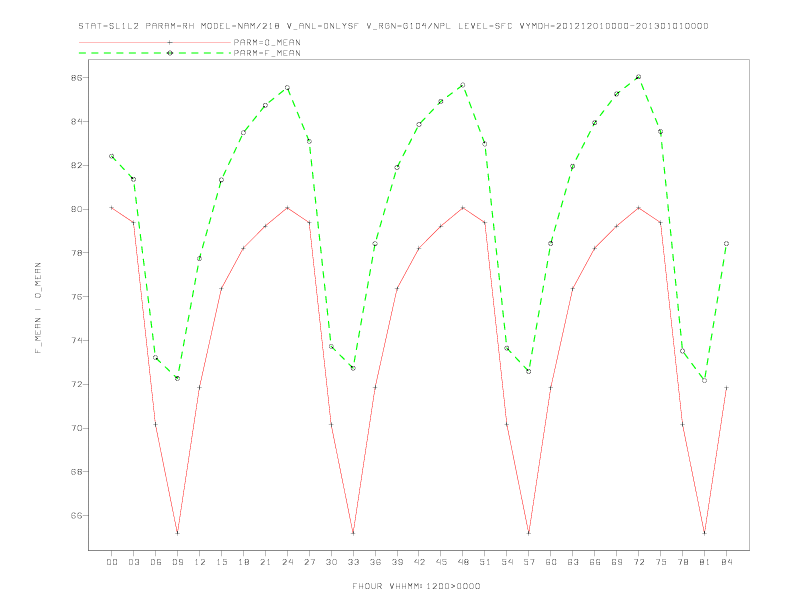Click y-axis tick label 68

pyautogui.click(x=77, y=472)
